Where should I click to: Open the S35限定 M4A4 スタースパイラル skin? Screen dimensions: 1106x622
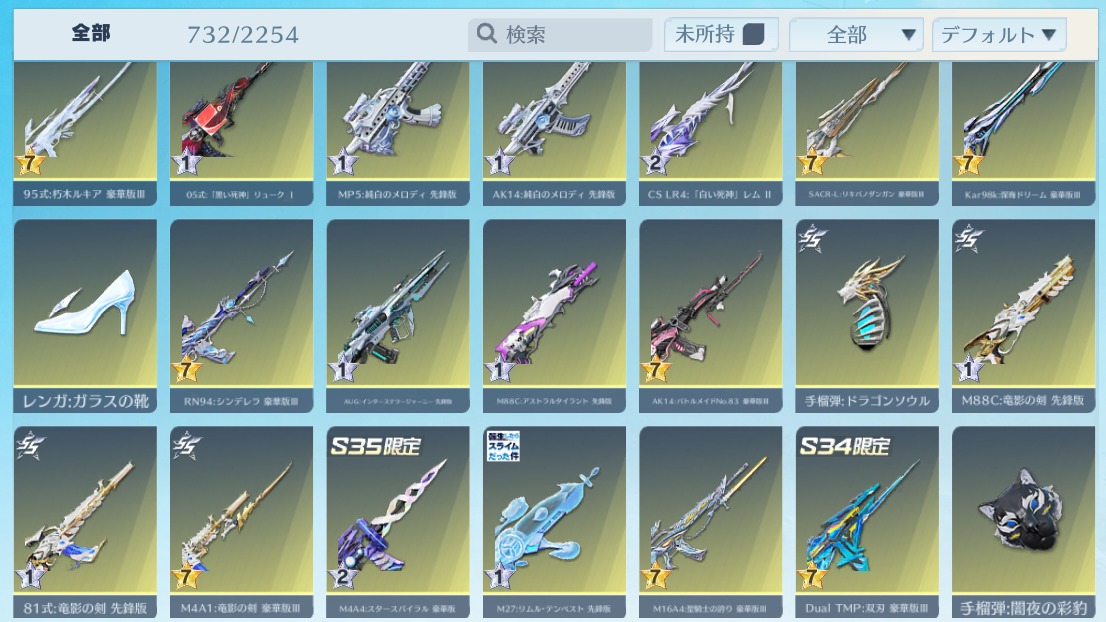tap(398, 523)
